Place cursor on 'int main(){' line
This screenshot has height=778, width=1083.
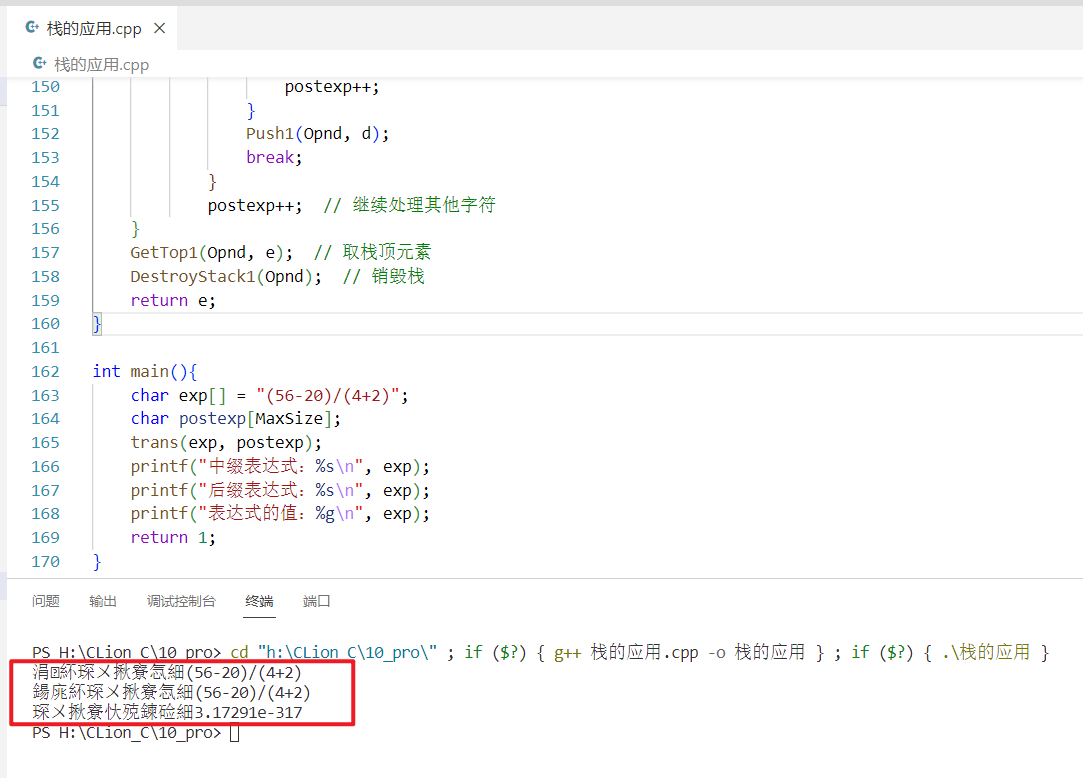coord(145,372)
